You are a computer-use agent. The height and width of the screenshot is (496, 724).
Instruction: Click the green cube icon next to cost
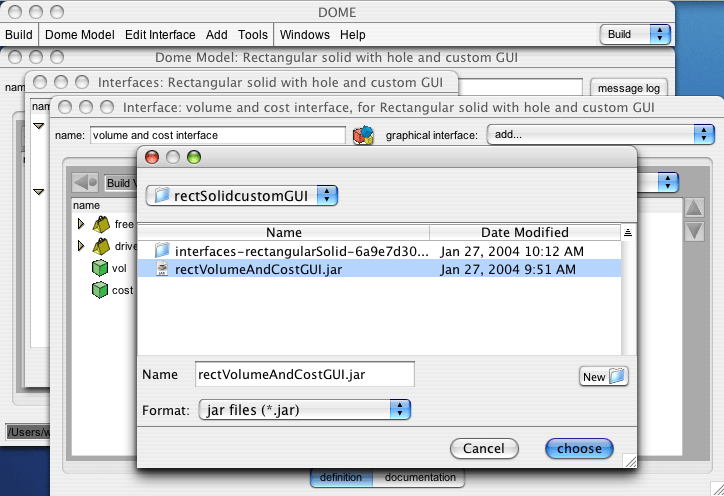coord(100,290)
